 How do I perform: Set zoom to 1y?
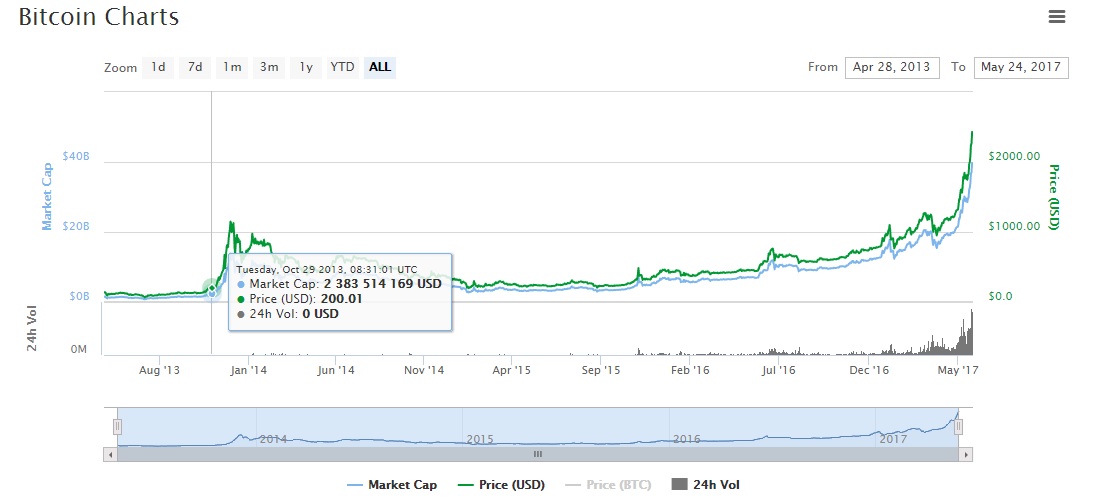pyautogui.click(x=306, y=67)
